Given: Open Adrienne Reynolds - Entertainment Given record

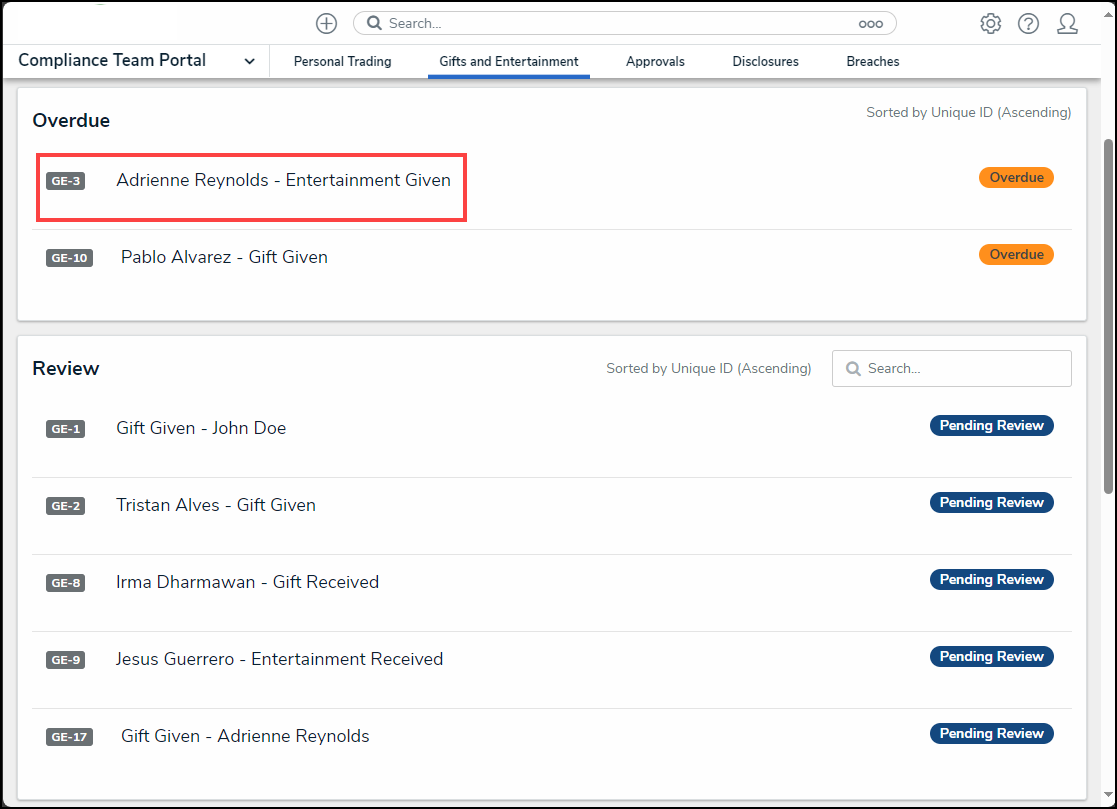Looking at the screenshot, I should (x=283, y=181).
